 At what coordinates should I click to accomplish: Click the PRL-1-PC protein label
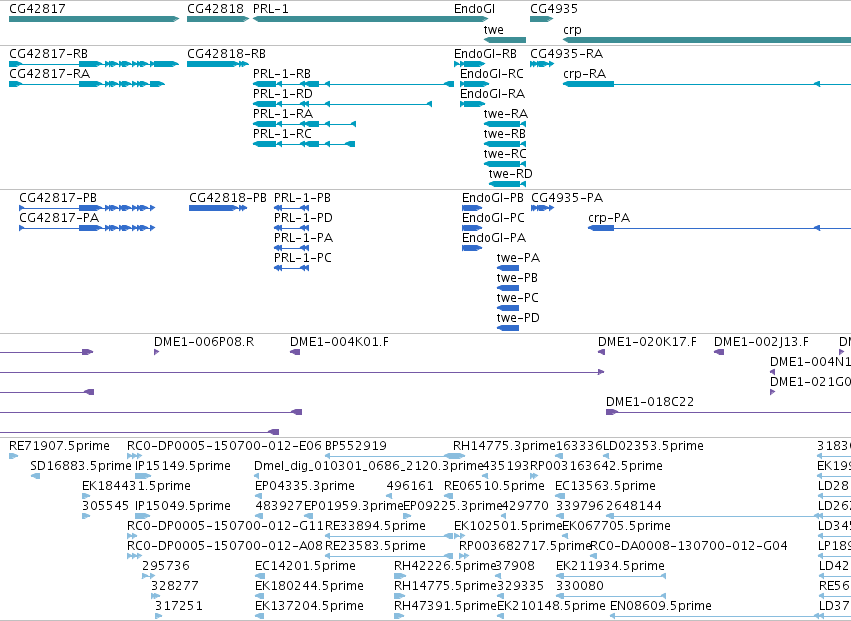click(303, 258)
